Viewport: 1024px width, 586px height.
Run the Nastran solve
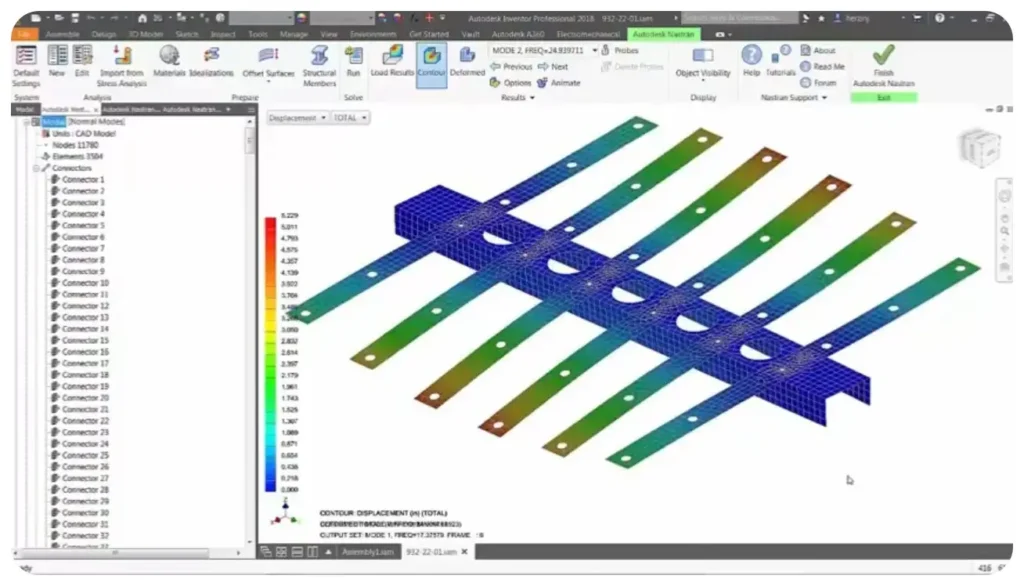point(353,62)
